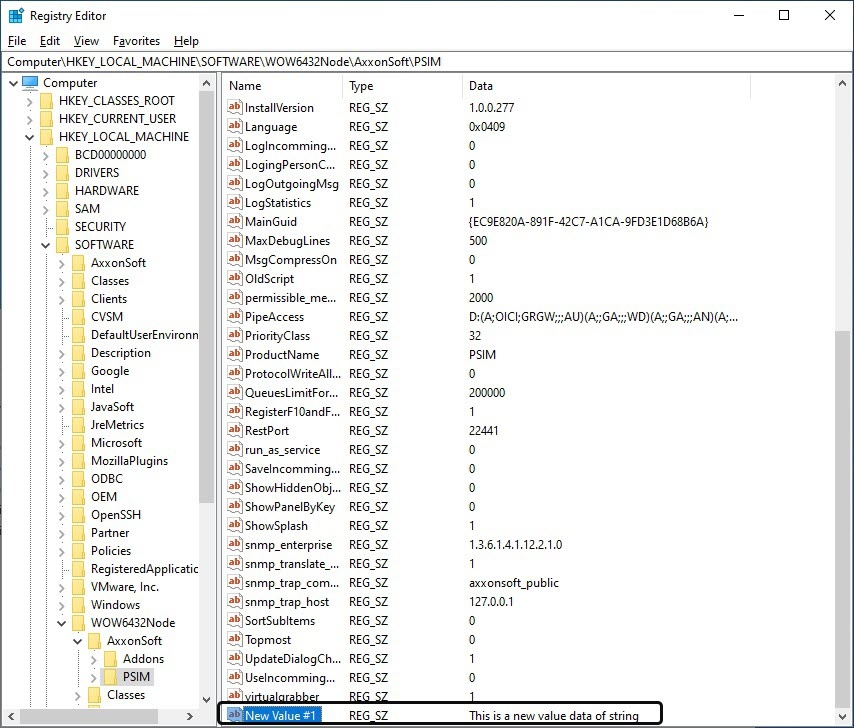Collapse the HKEY_LOCAL_MACHINE tree node

coord(29,137)
